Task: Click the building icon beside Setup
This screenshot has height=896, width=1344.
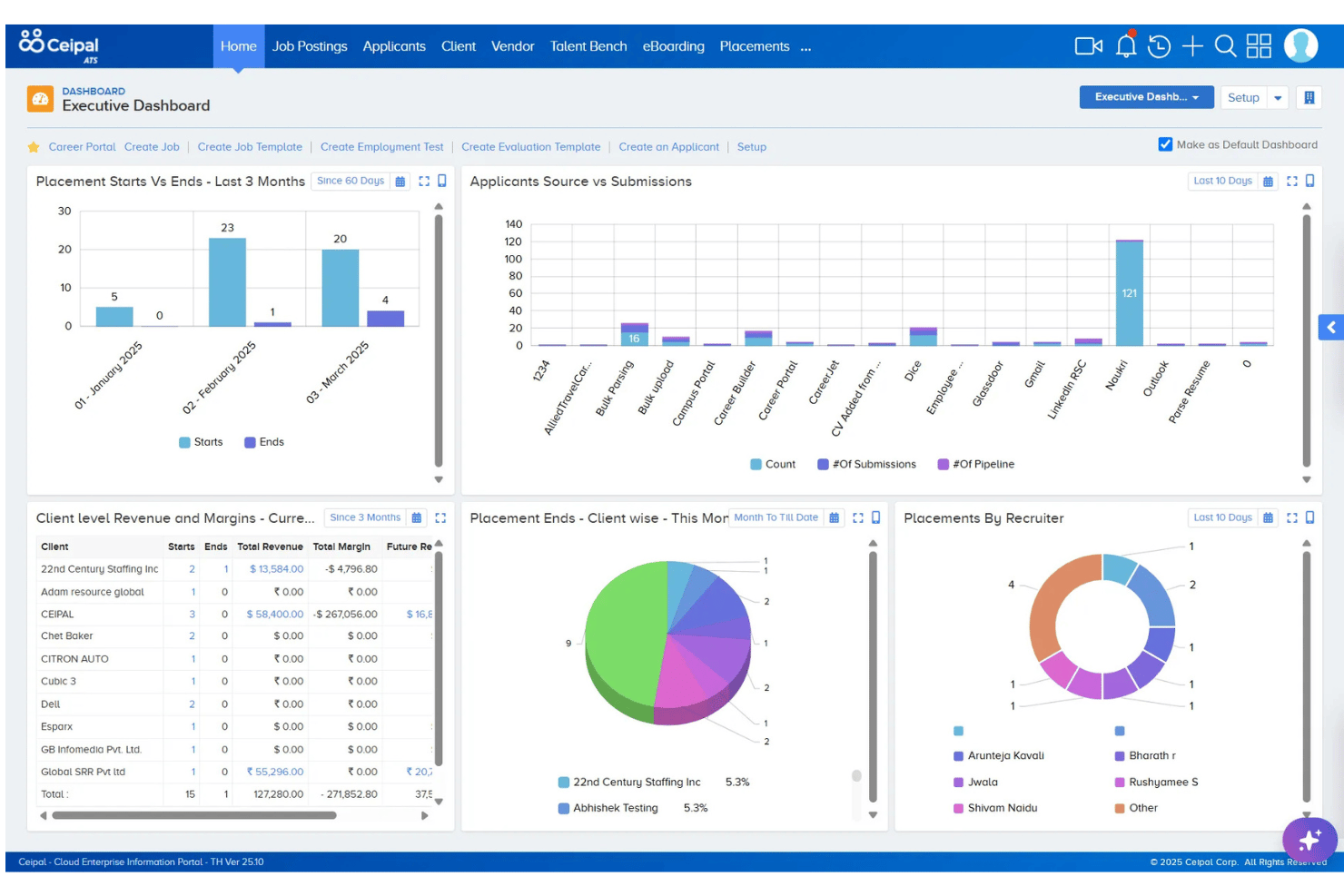Action: point(1309,97)
